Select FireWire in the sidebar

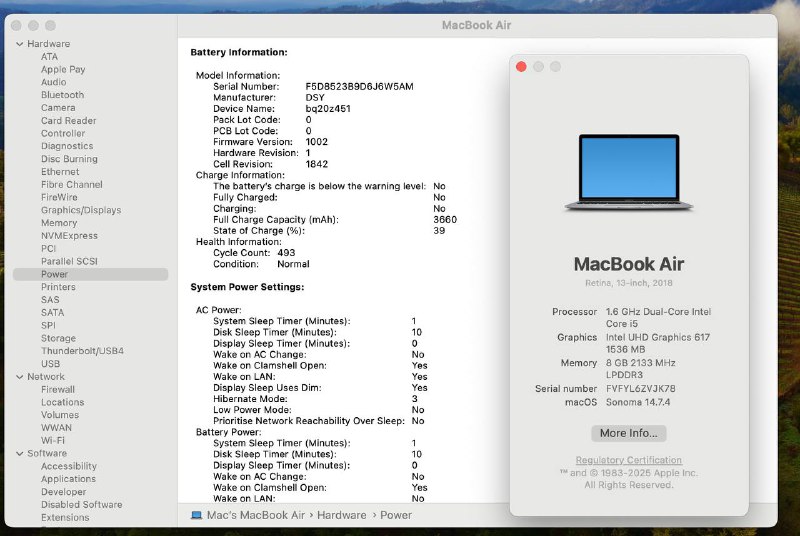click(59, 197)
